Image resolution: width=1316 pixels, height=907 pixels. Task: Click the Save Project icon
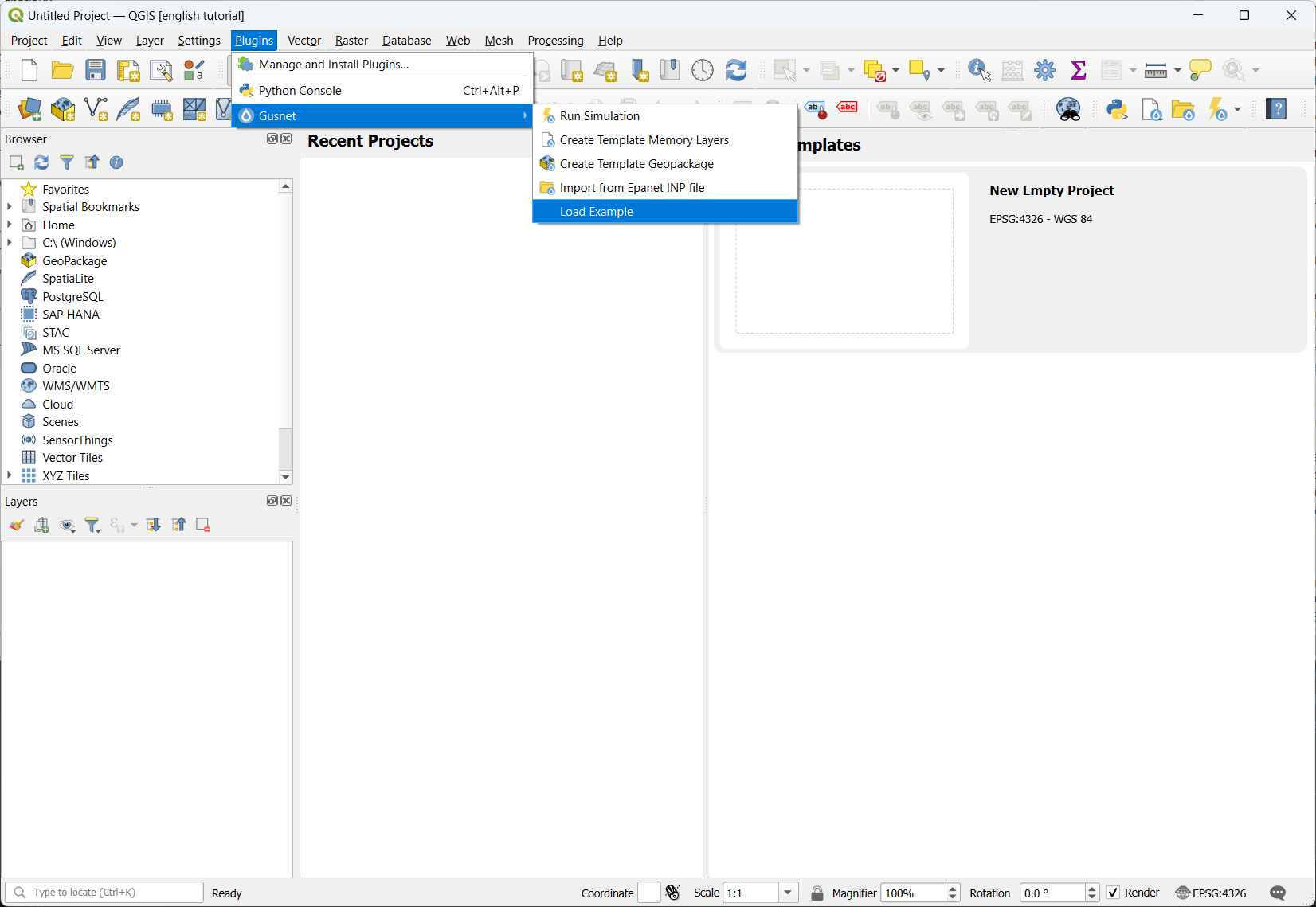tap(96, 70)
